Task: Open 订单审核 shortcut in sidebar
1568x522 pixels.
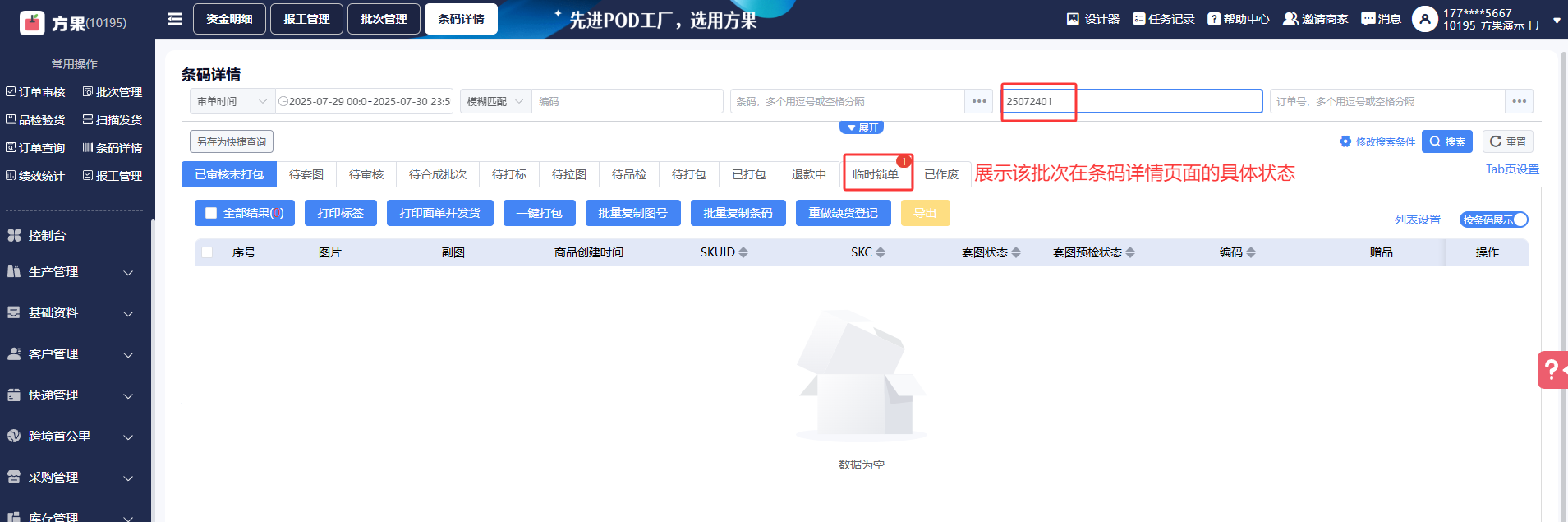Action: pos(35,92)
